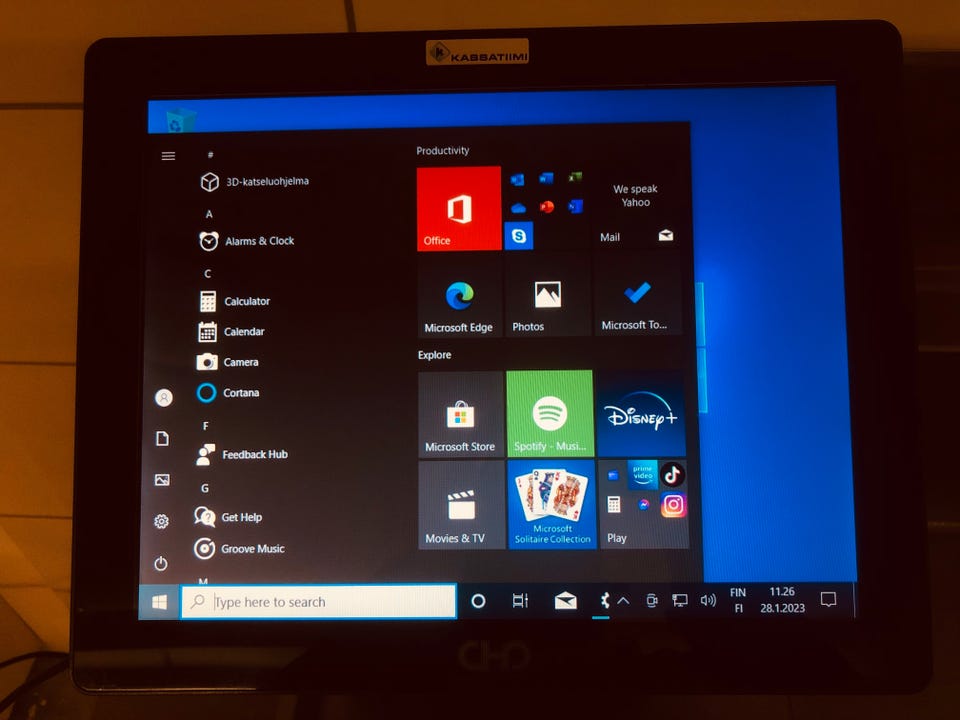Image resolution: width=960 pixels, height=720 pixels.
Task: Open the user account menu
Action: coord(164,398)
